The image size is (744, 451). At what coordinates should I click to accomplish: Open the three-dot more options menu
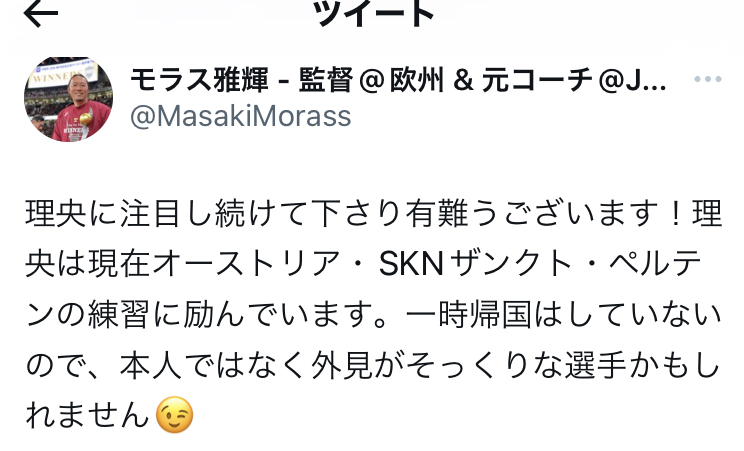tap(707, 79)
